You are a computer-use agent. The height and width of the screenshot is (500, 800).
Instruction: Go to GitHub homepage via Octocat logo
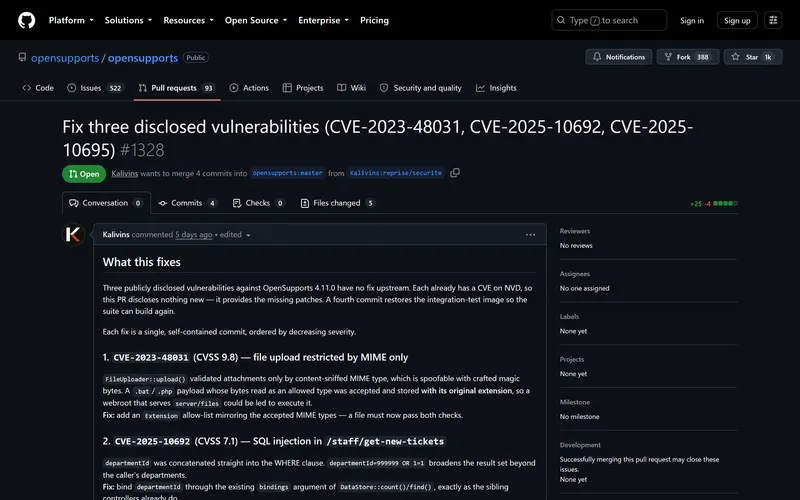point(27,20)
